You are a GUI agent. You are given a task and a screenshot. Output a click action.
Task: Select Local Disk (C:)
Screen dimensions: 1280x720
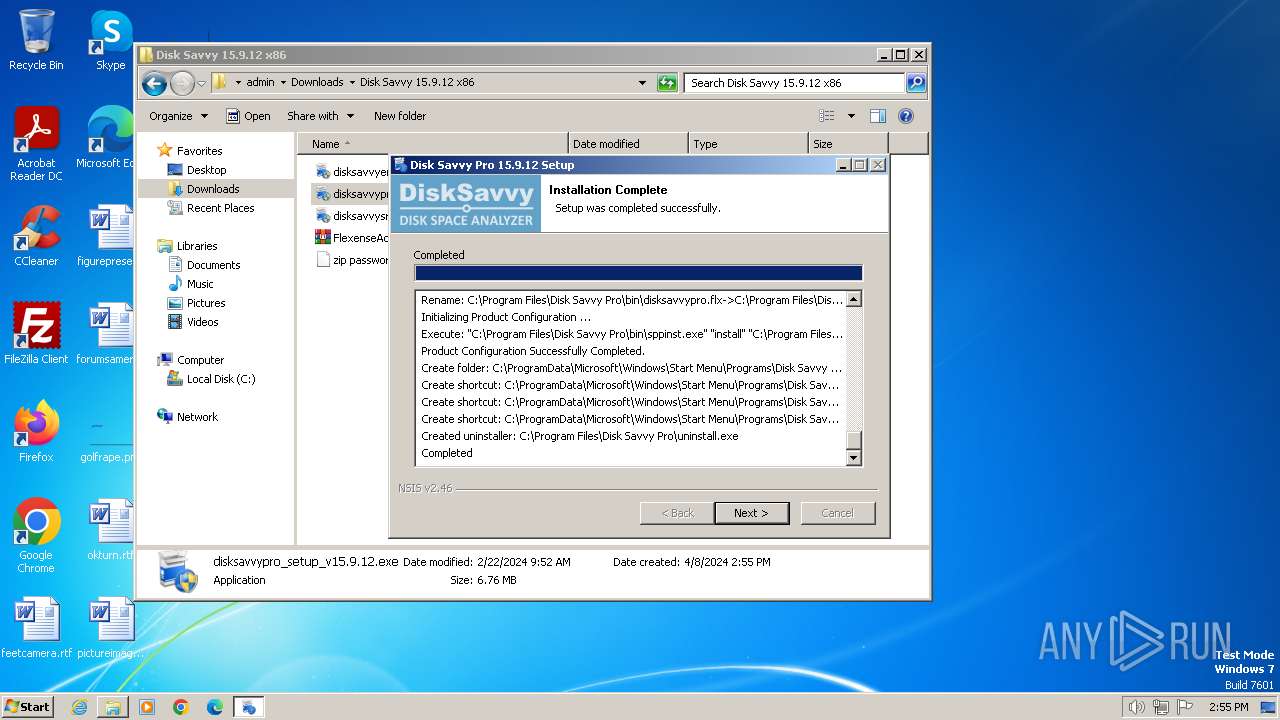tap(221, 379)
